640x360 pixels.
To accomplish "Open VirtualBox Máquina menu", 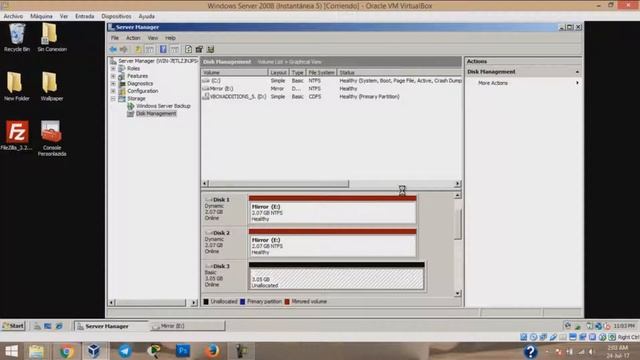I will click(x=41, y=16).
